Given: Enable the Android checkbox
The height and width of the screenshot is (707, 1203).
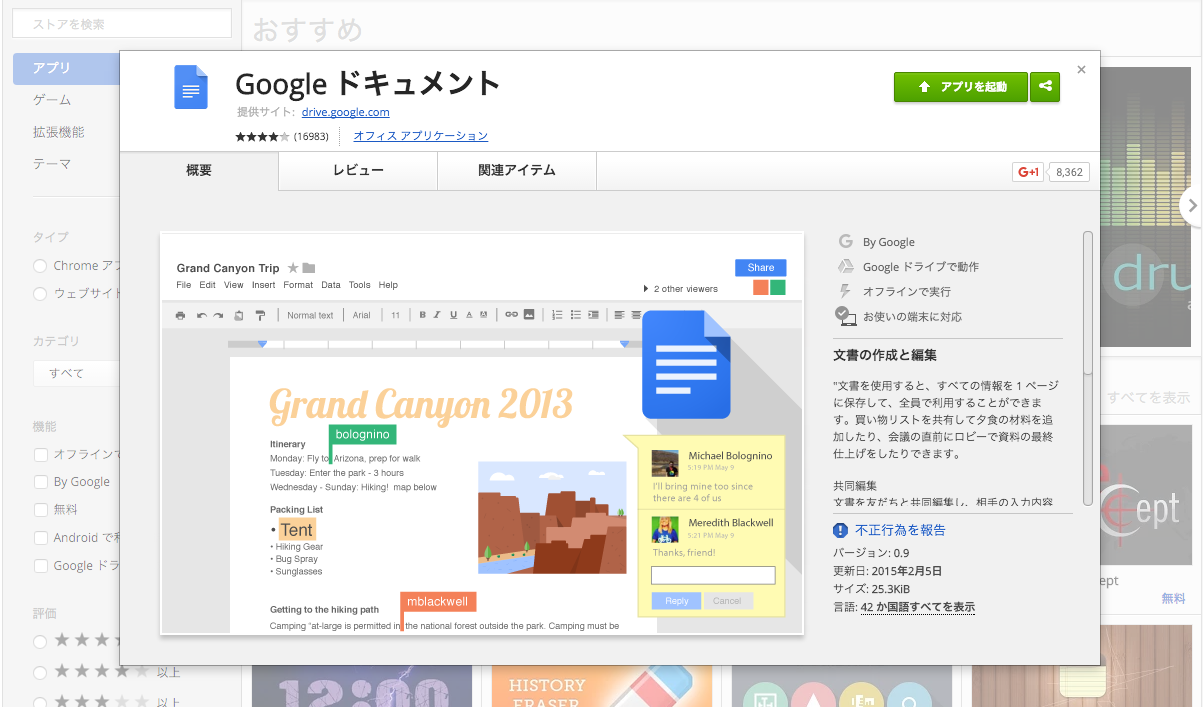Looking at the screenshot, I should tap(41, 538).
